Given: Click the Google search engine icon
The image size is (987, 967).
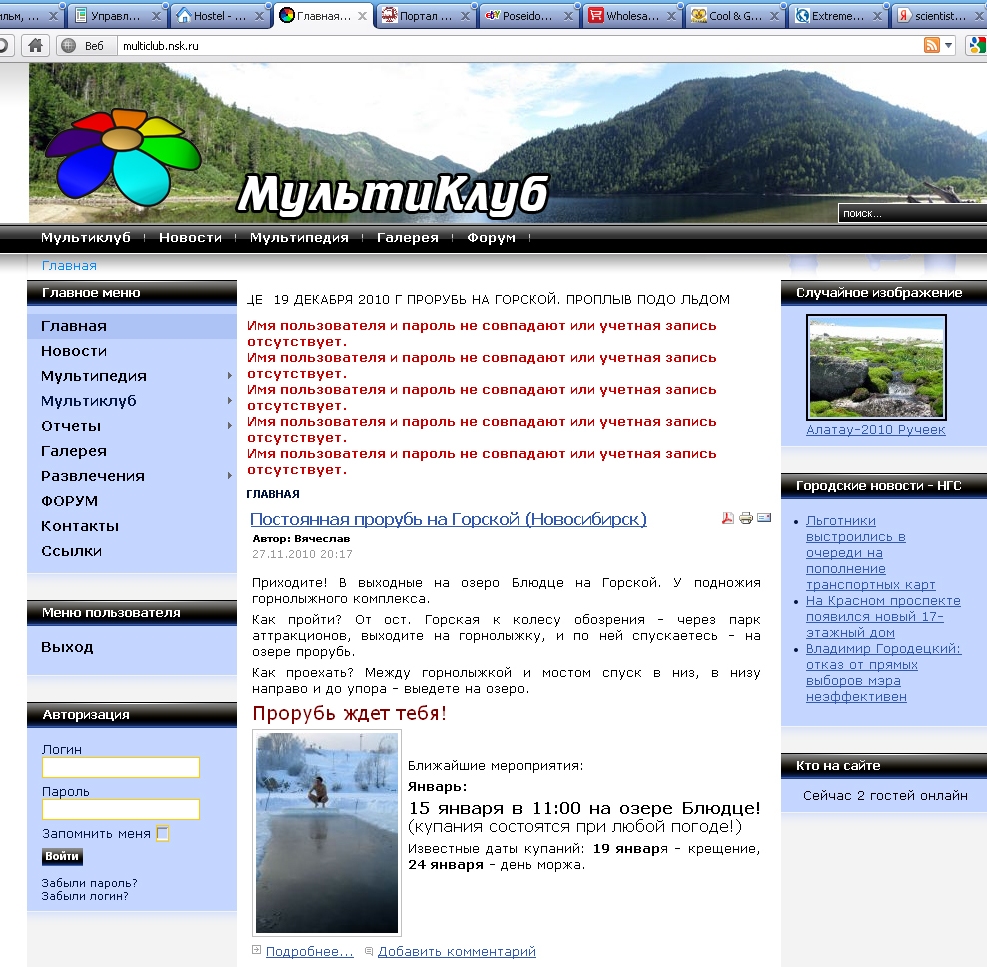Looking at the screenshot, I should pos(977,45).
